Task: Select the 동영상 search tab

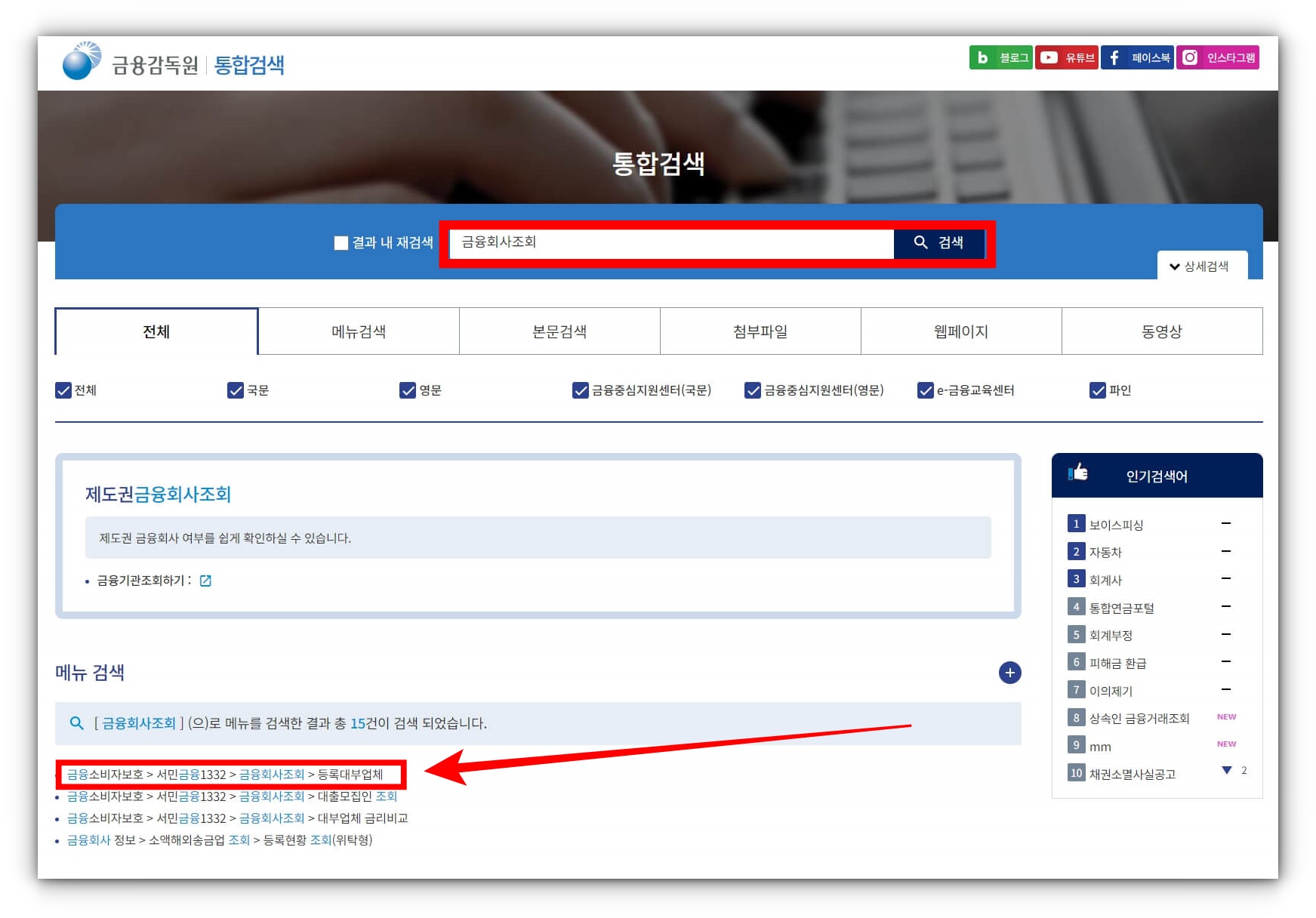Action: (1161, 331)
